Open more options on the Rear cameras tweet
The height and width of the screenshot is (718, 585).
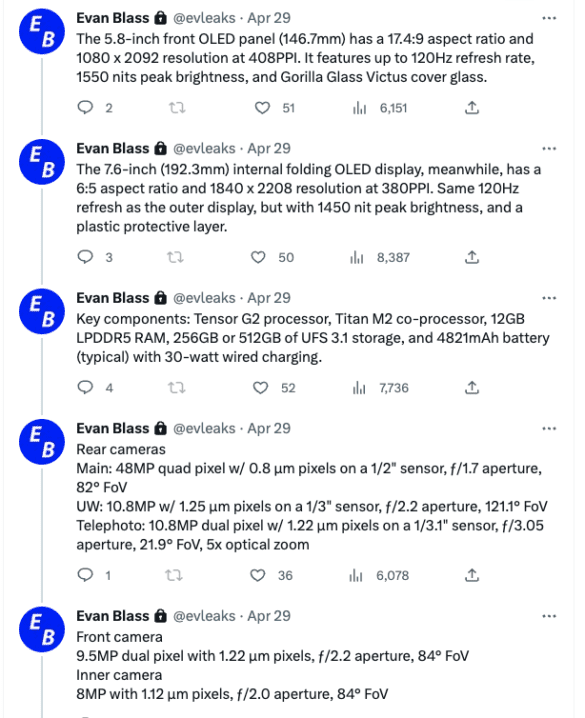click(549, 429)
